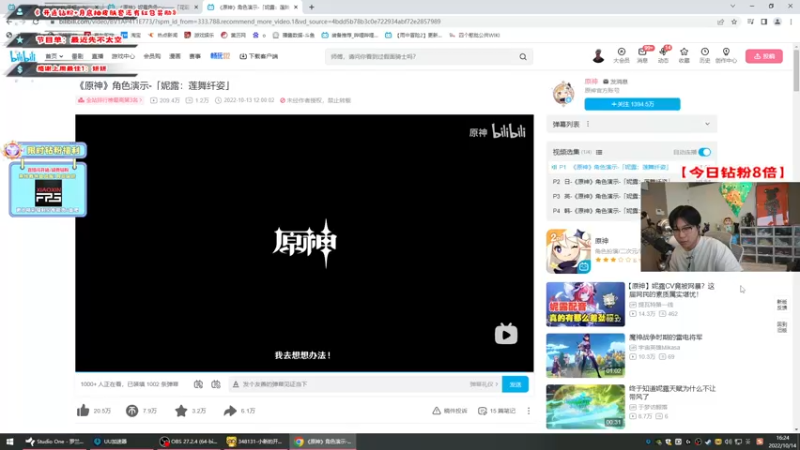Screen dimensions: 800x450
Task: Open the 大会员 membership icon
Action: pos(621,56)
